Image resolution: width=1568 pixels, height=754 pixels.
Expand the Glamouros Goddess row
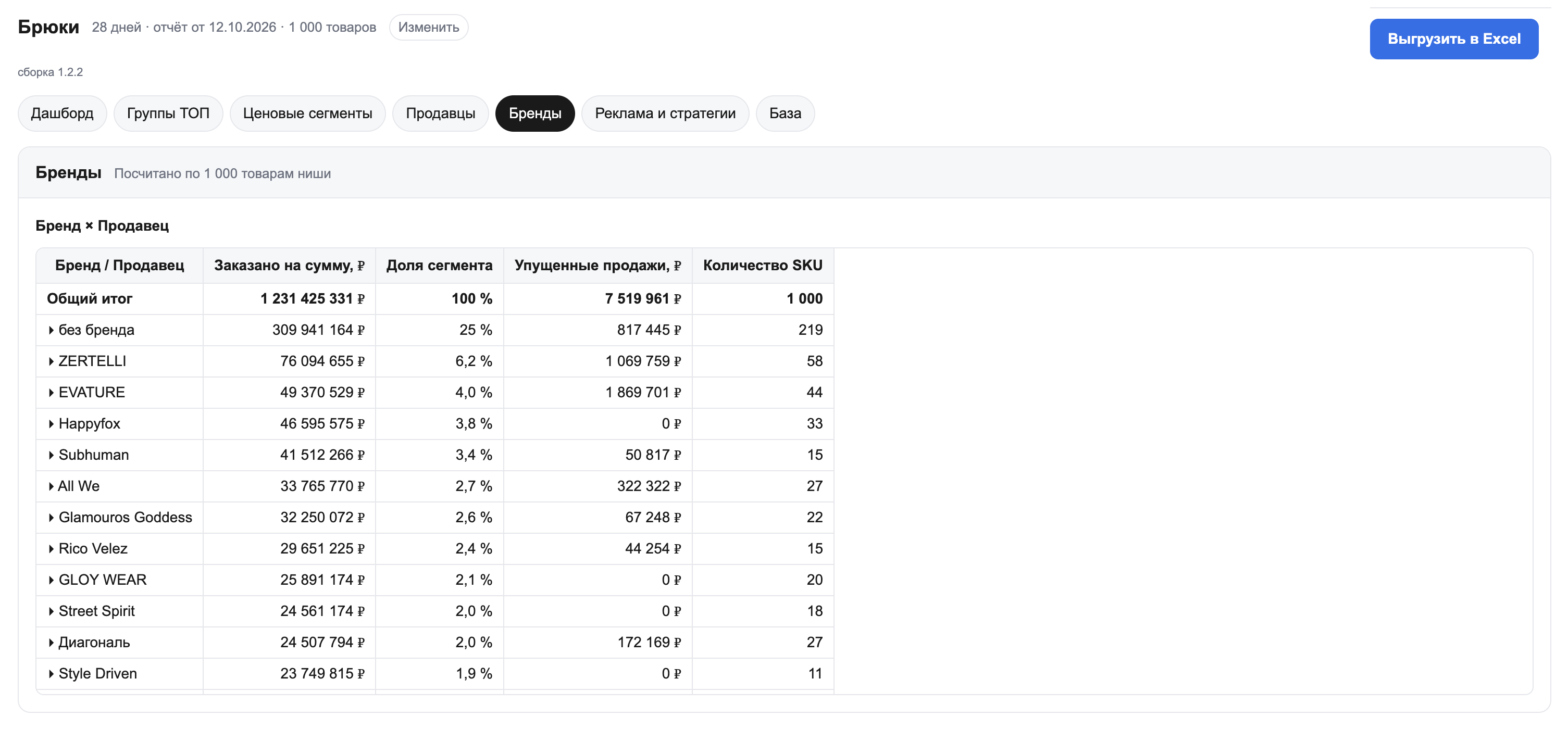coord(51,517)
